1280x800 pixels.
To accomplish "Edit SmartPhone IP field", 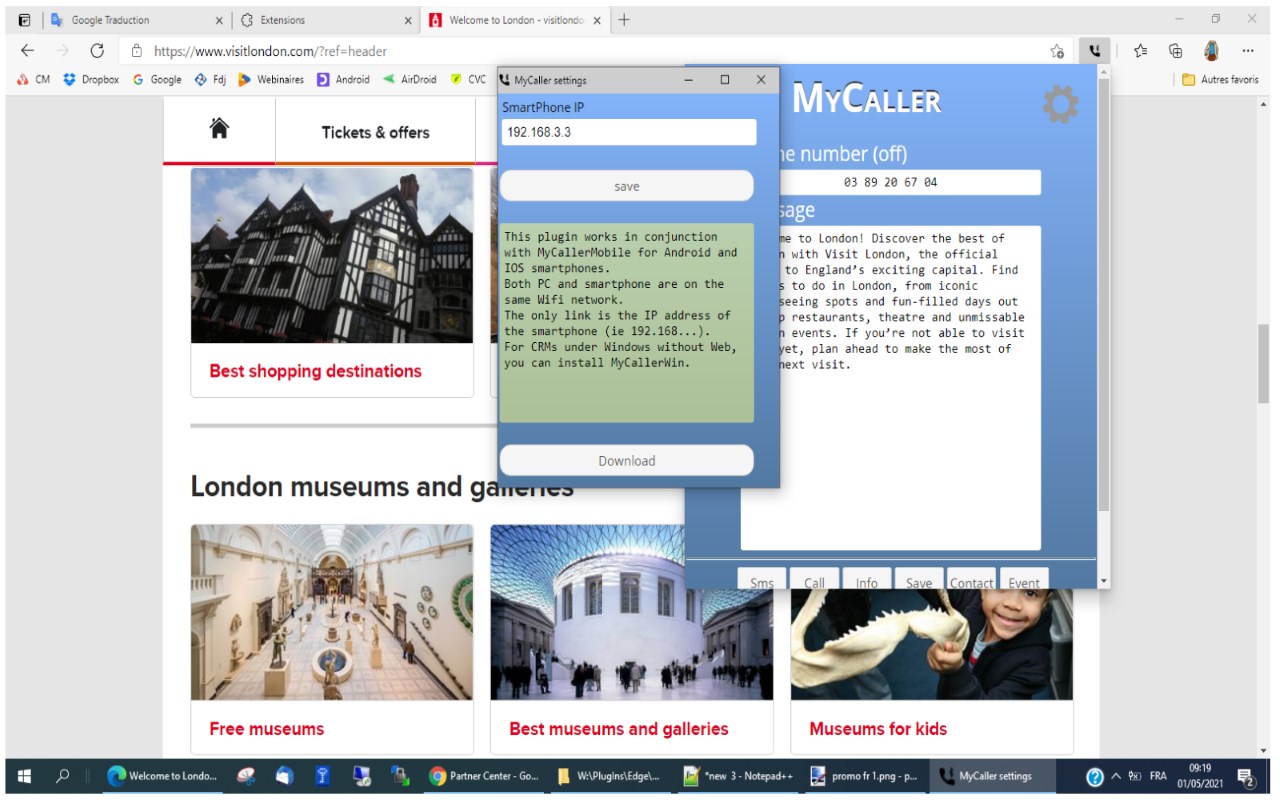I will 629,132.
